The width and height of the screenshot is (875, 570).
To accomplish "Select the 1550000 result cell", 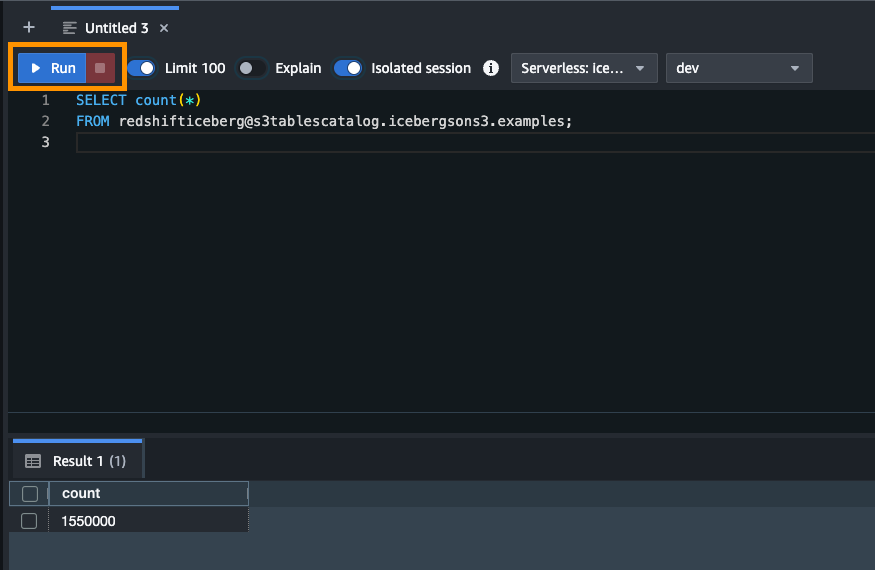I will point(148,521).
